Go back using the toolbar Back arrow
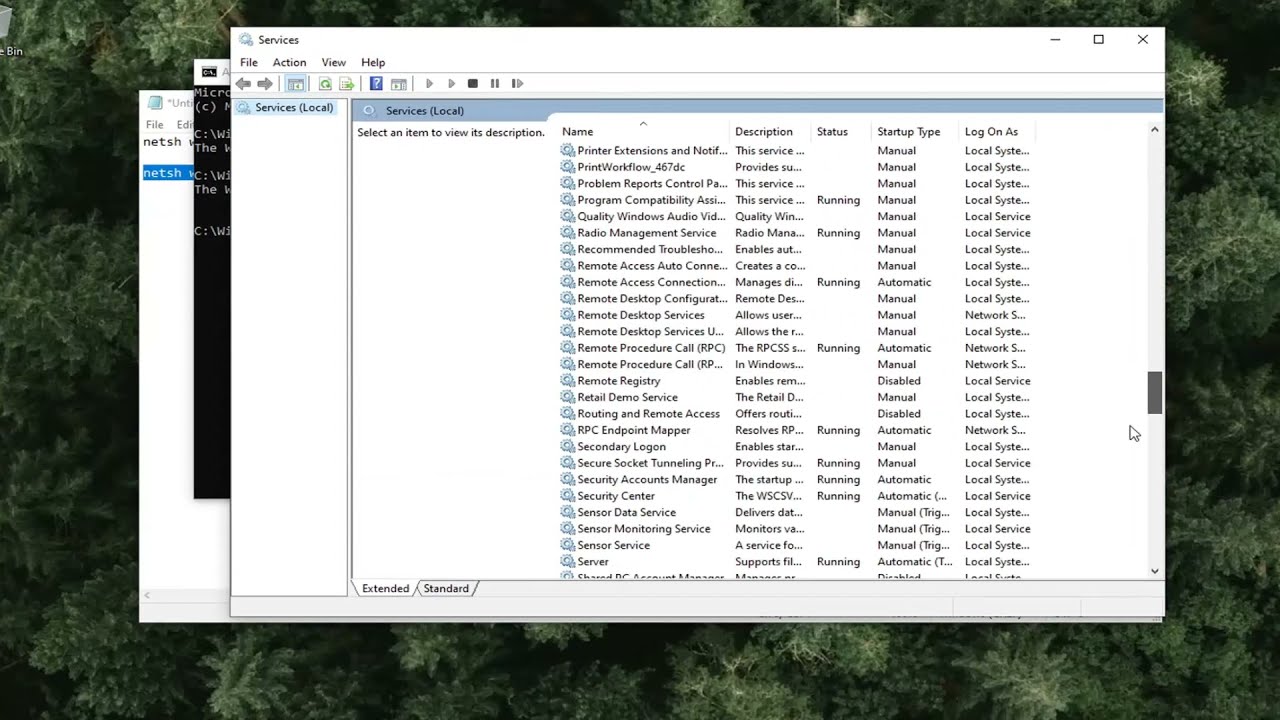Viewport: 1280px width, 720px height. pos(243,84)
